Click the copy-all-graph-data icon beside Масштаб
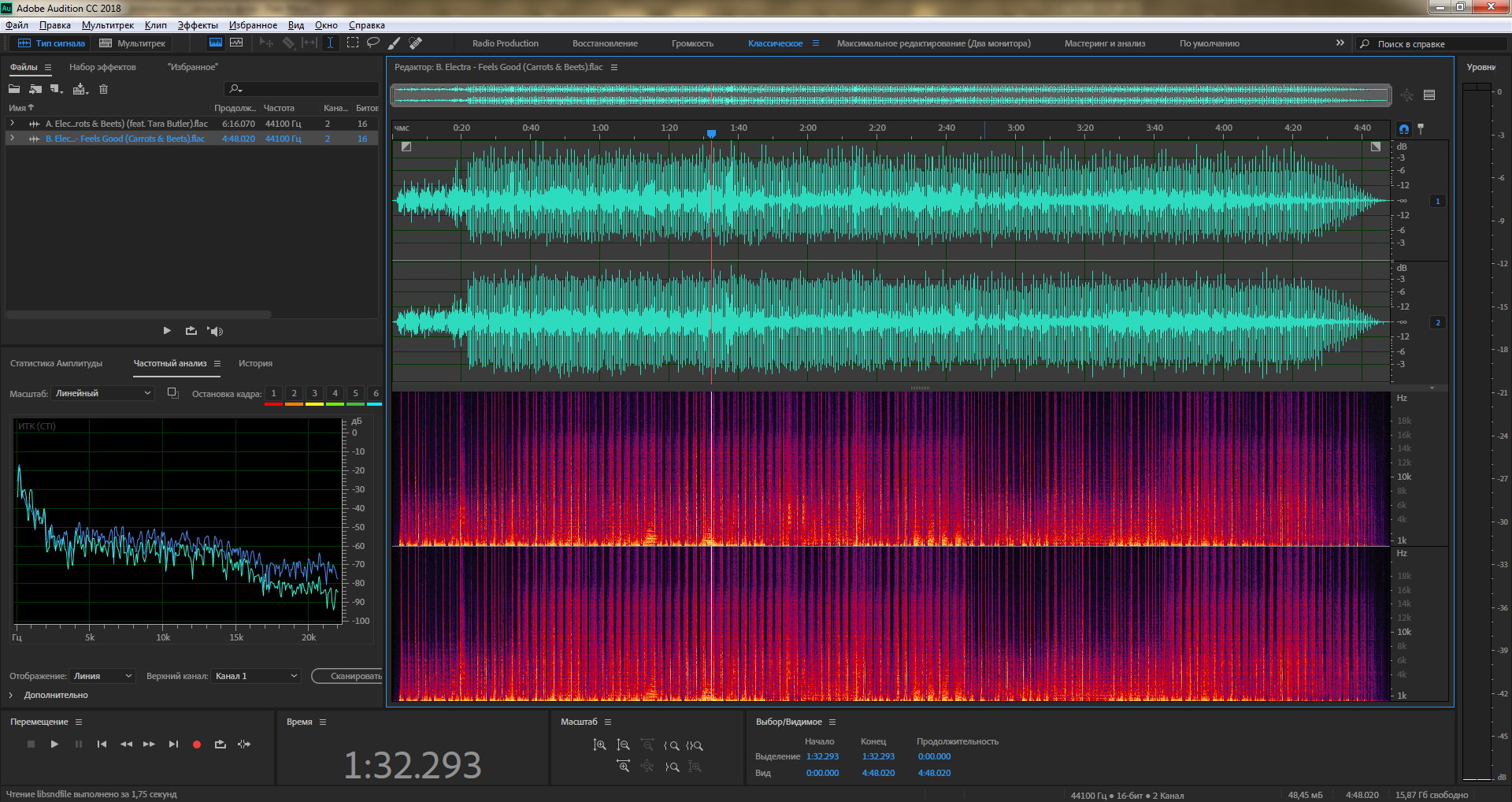Viewport: 1512px width, 802px height. coord(173,393)
